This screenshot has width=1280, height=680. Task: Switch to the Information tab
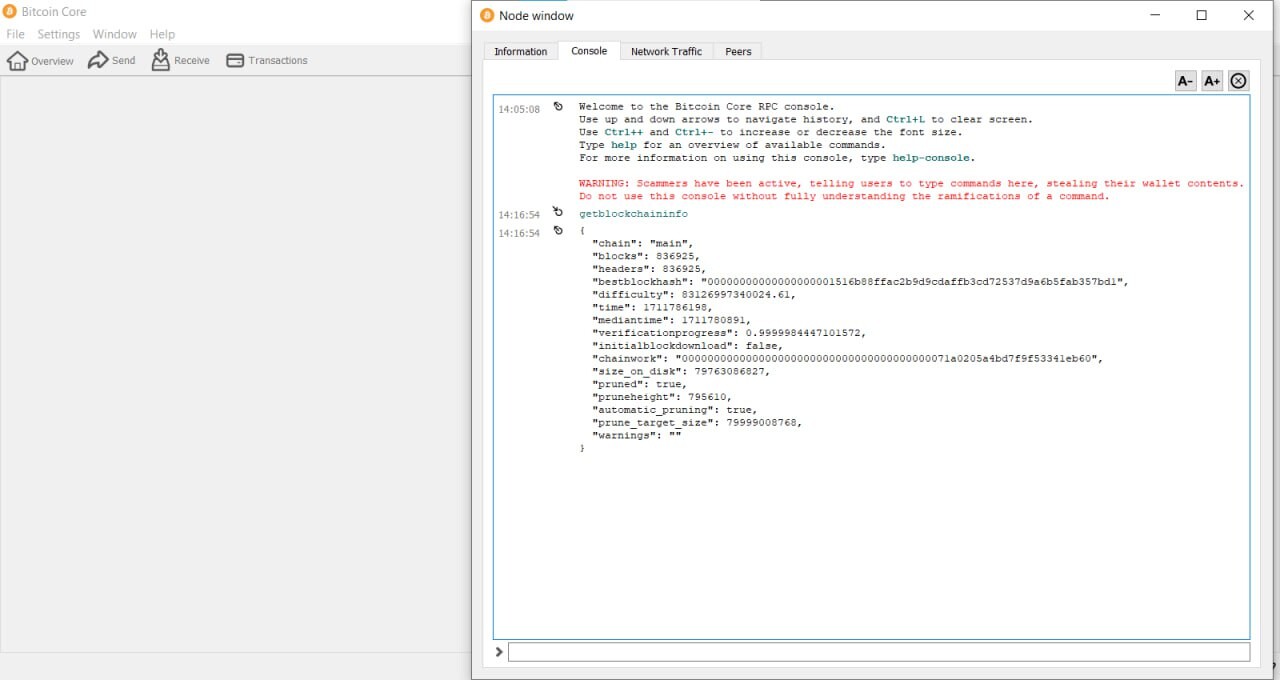point(521,51)
